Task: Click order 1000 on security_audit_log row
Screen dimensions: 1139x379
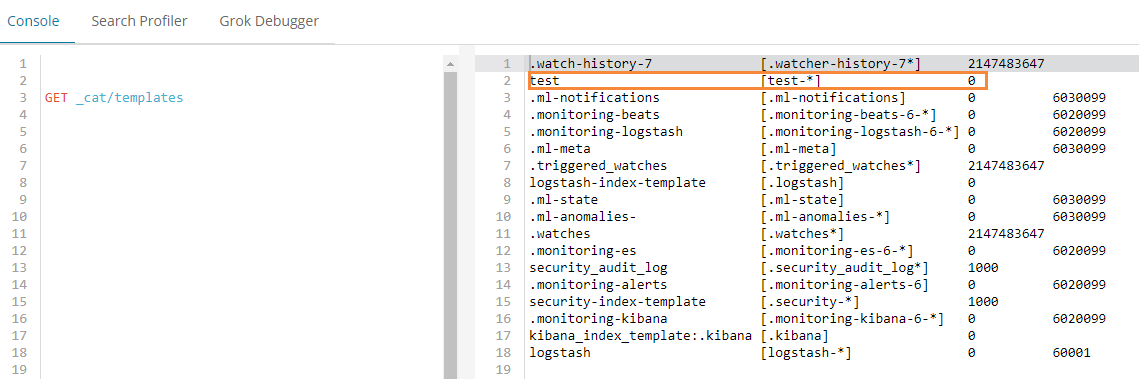Action: (x=983, y=268)
